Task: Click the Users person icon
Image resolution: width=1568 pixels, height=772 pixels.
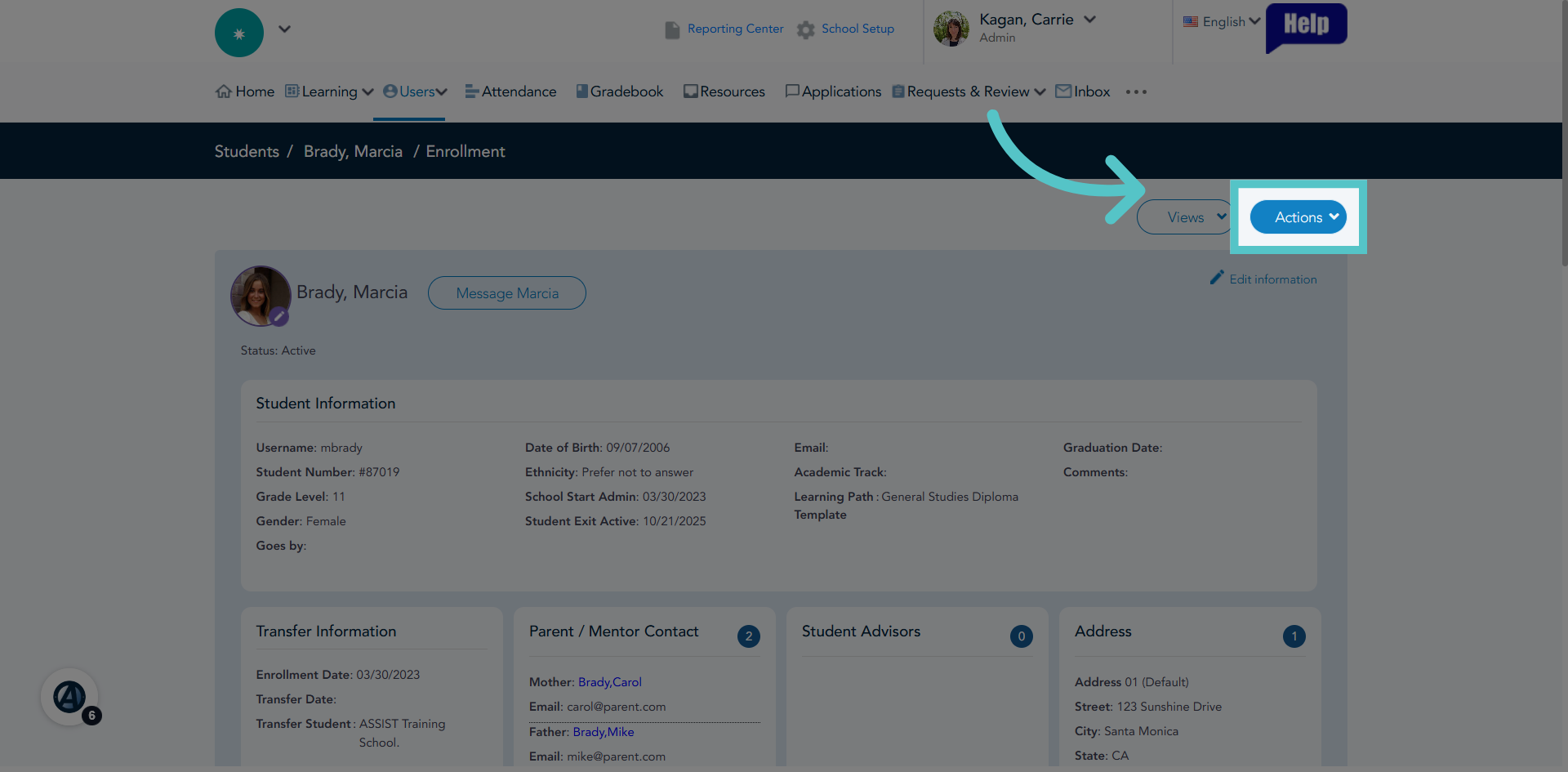Action: tap(390, 91)
